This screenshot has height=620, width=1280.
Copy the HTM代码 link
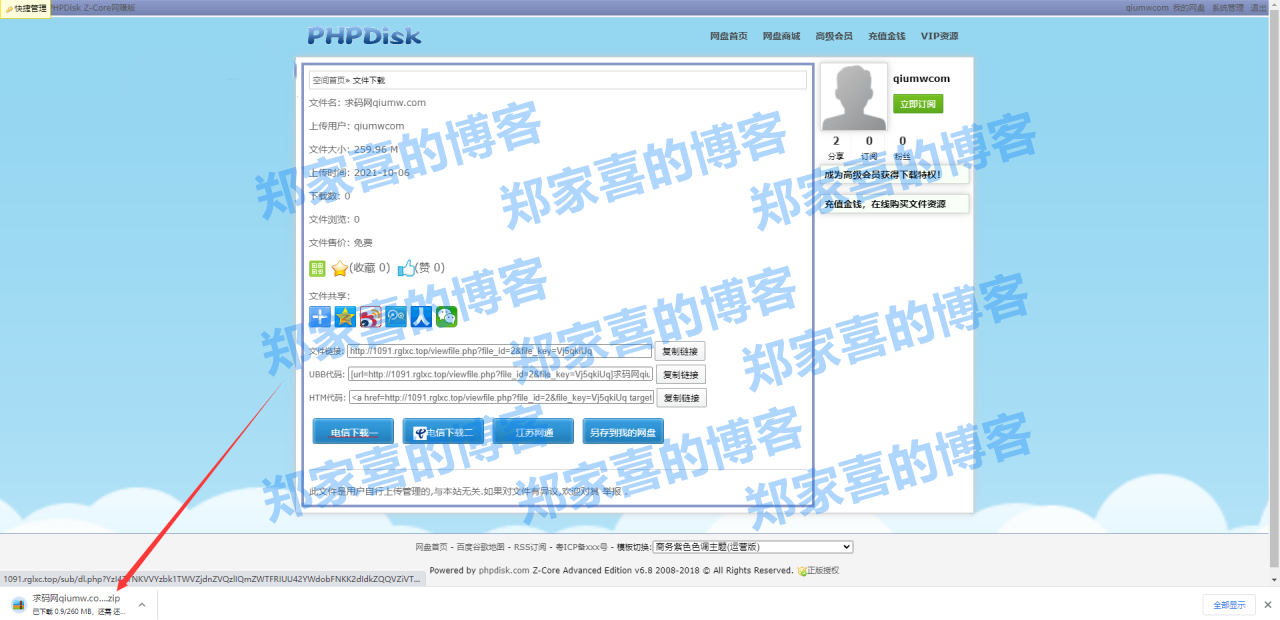pos(680,398)
